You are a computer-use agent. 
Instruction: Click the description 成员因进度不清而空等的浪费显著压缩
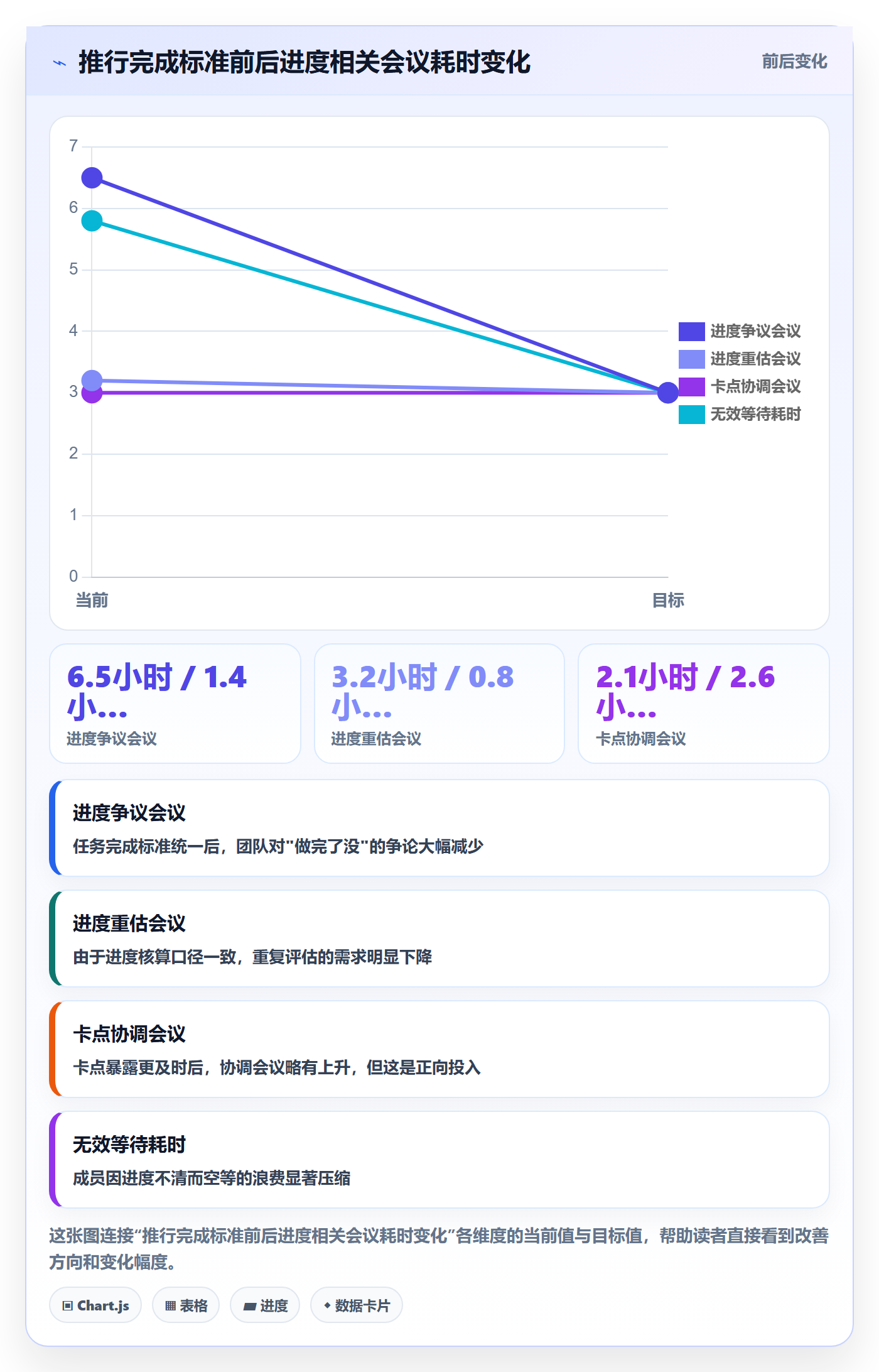212,1178
